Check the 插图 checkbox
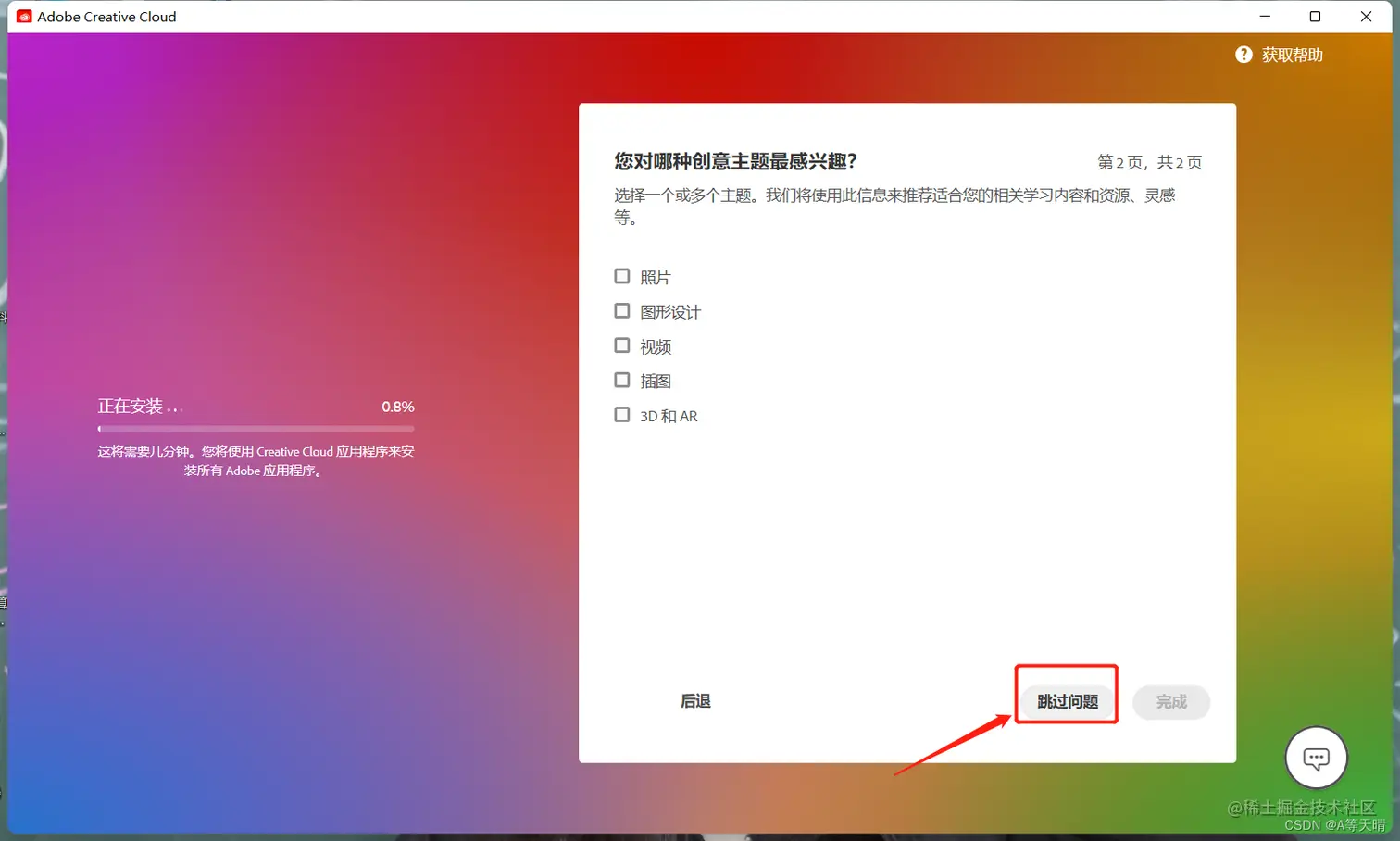 pos(622,380)
